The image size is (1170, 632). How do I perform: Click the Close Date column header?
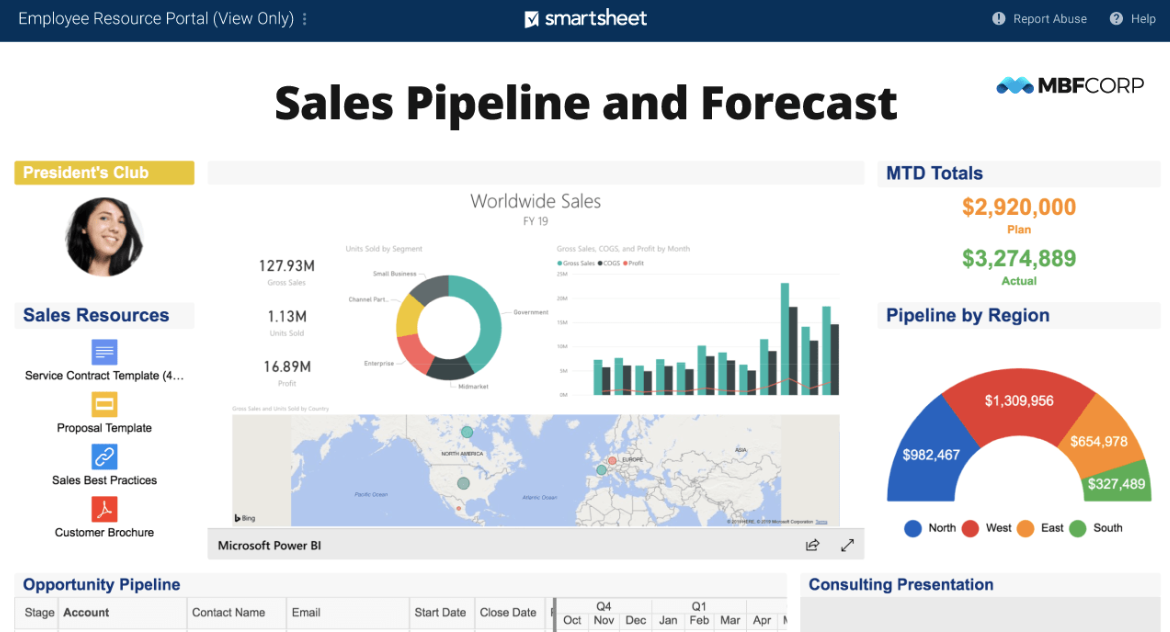point(508,612)
